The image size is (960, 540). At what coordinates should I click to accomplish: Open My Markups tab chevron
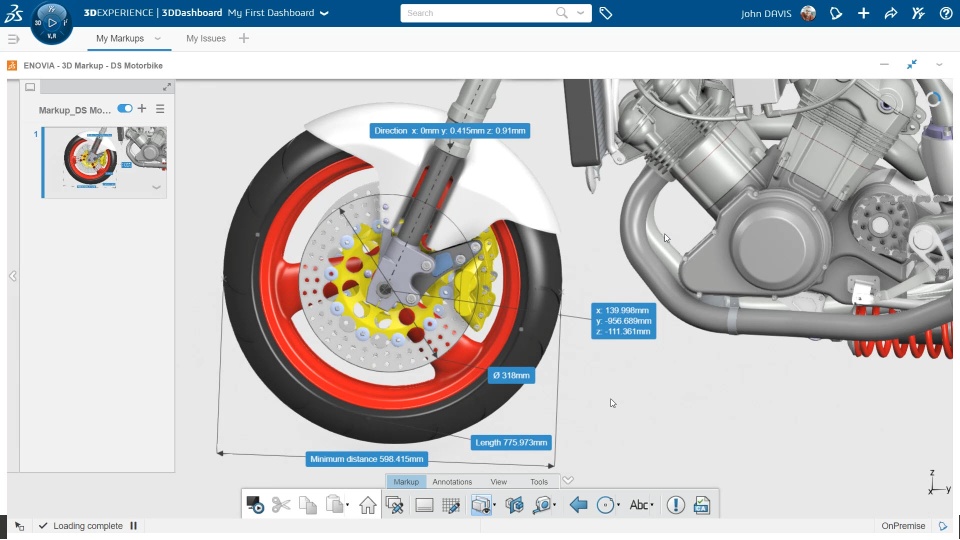(x=157, y=39)
